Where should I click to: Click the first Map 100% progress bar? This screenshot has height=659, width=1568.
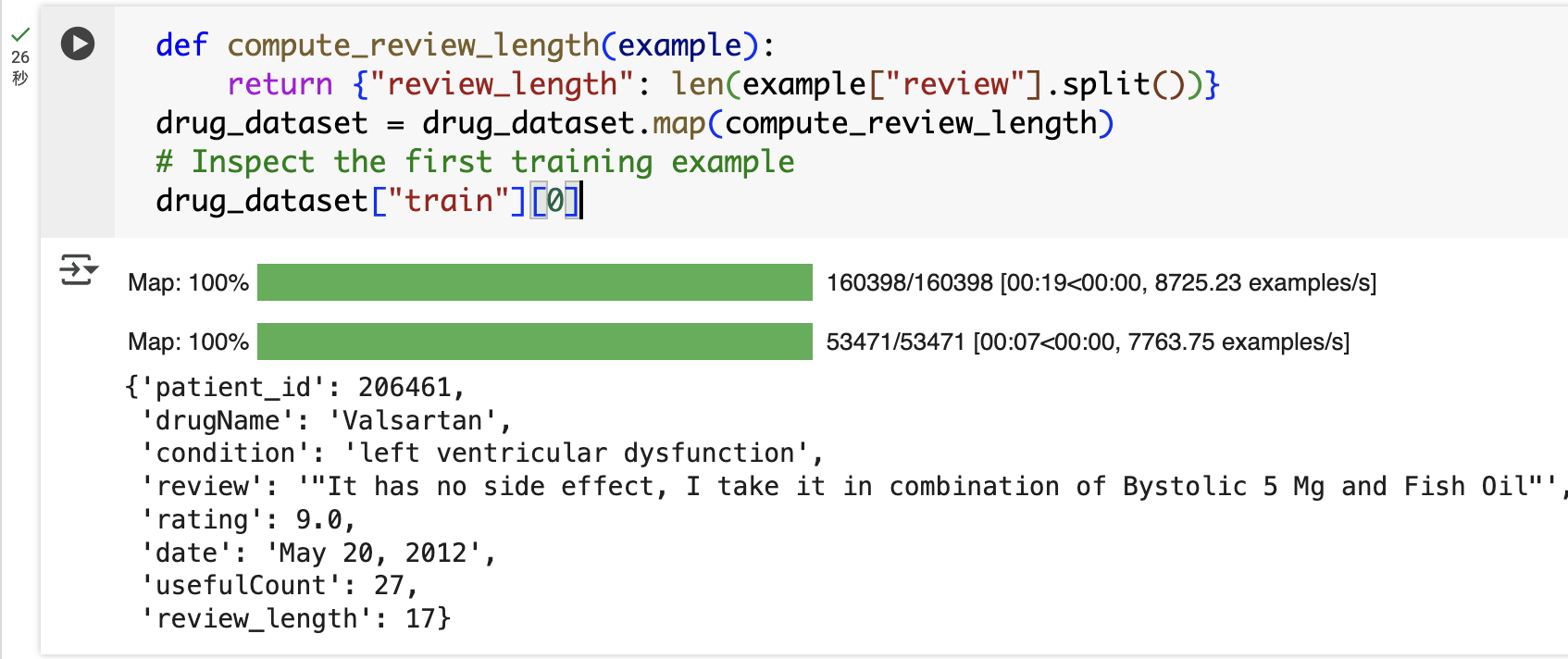click(534, 282)
